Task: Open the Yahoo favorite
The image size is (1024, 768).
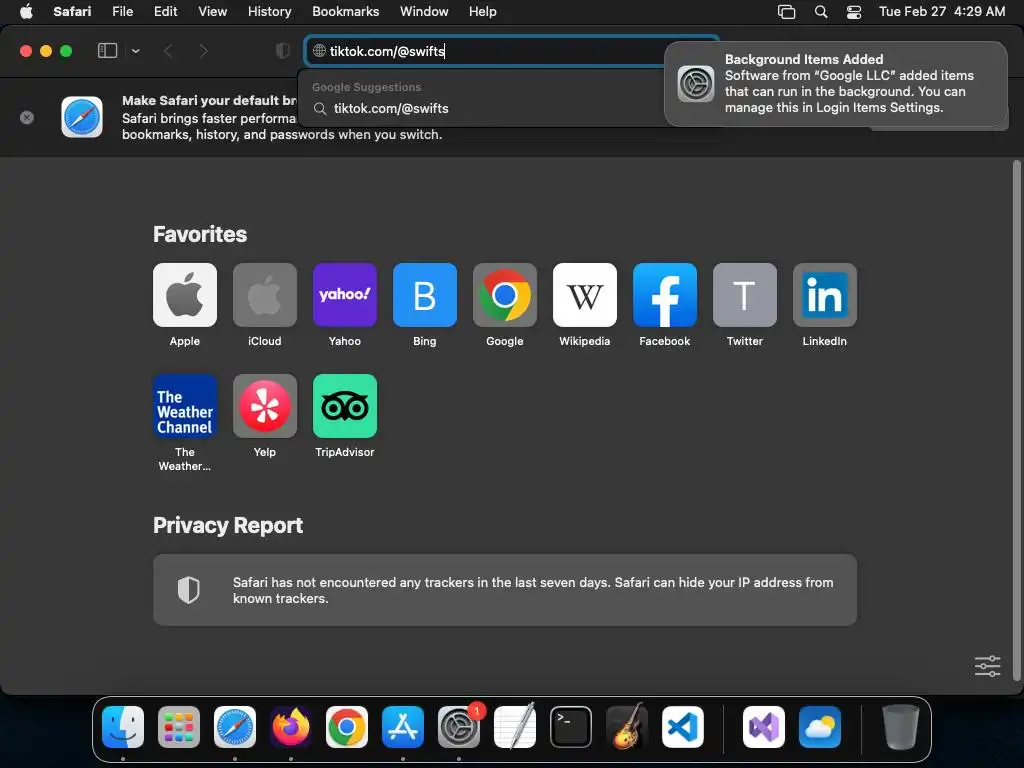Action: coord(345,295)
